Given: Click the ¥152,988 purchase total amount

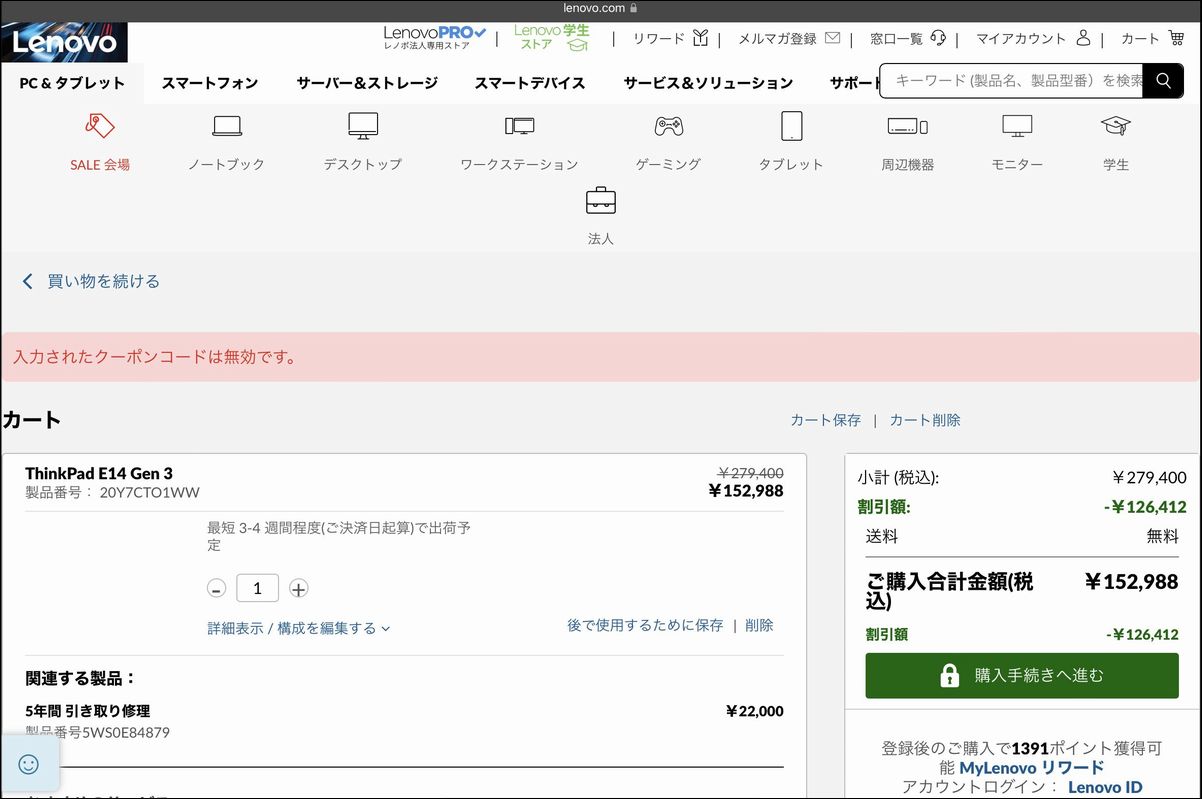Looking at the screenshot, I should click(x=1132, y=582).
